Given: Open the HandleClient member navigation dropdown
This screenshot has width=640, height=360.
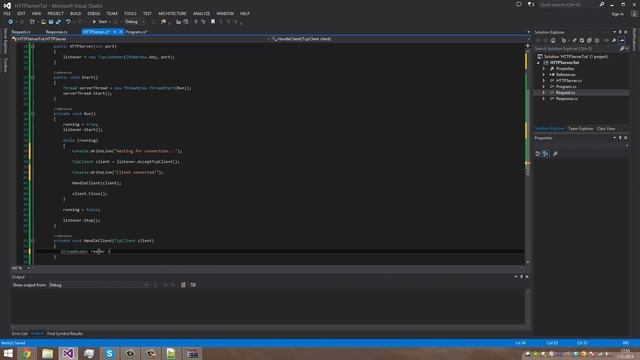Looking at the screenshot, I should tap(400, 39).
